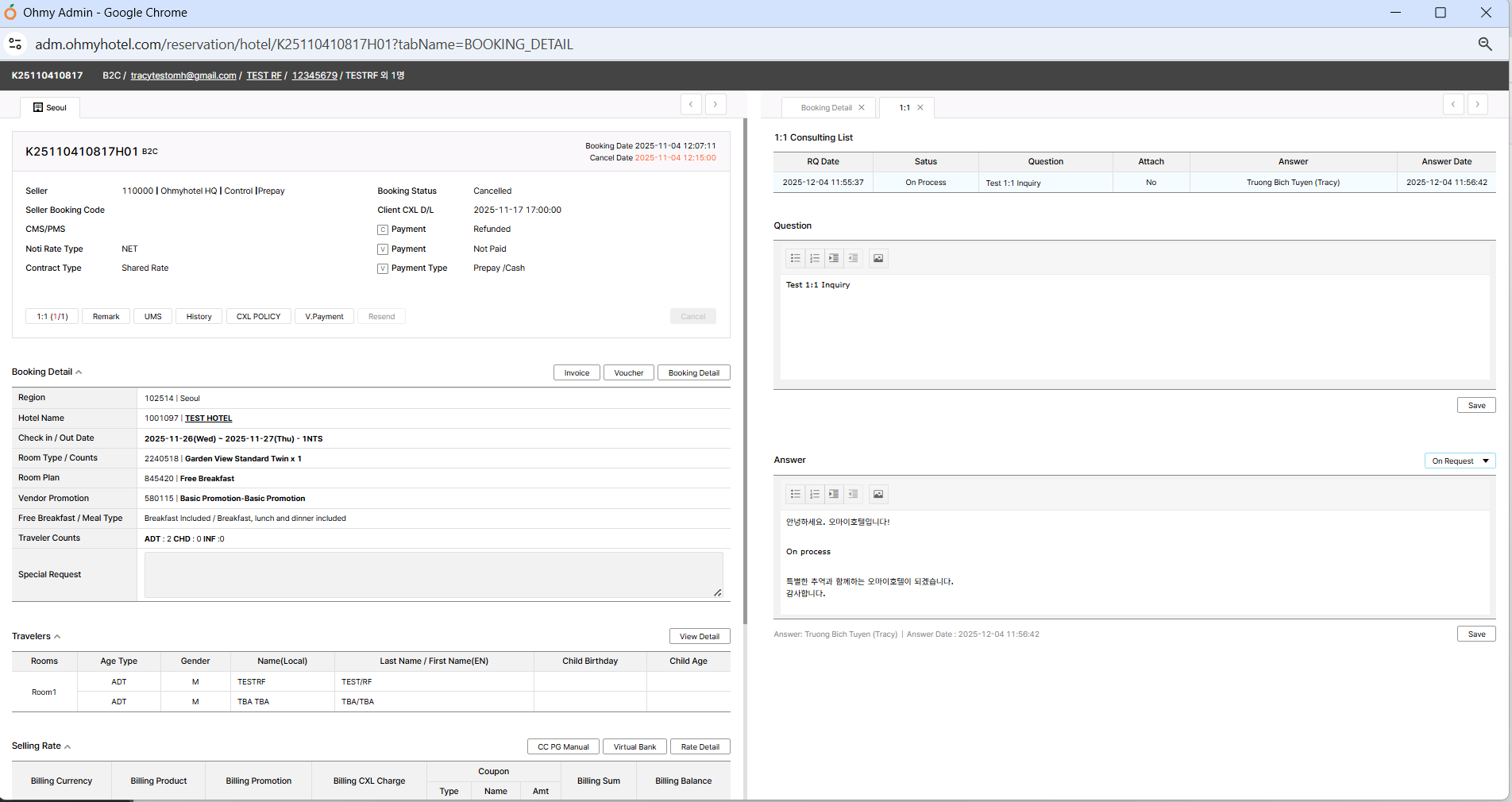Click the V badge beside Payment Not Paid

pos(383,249)
